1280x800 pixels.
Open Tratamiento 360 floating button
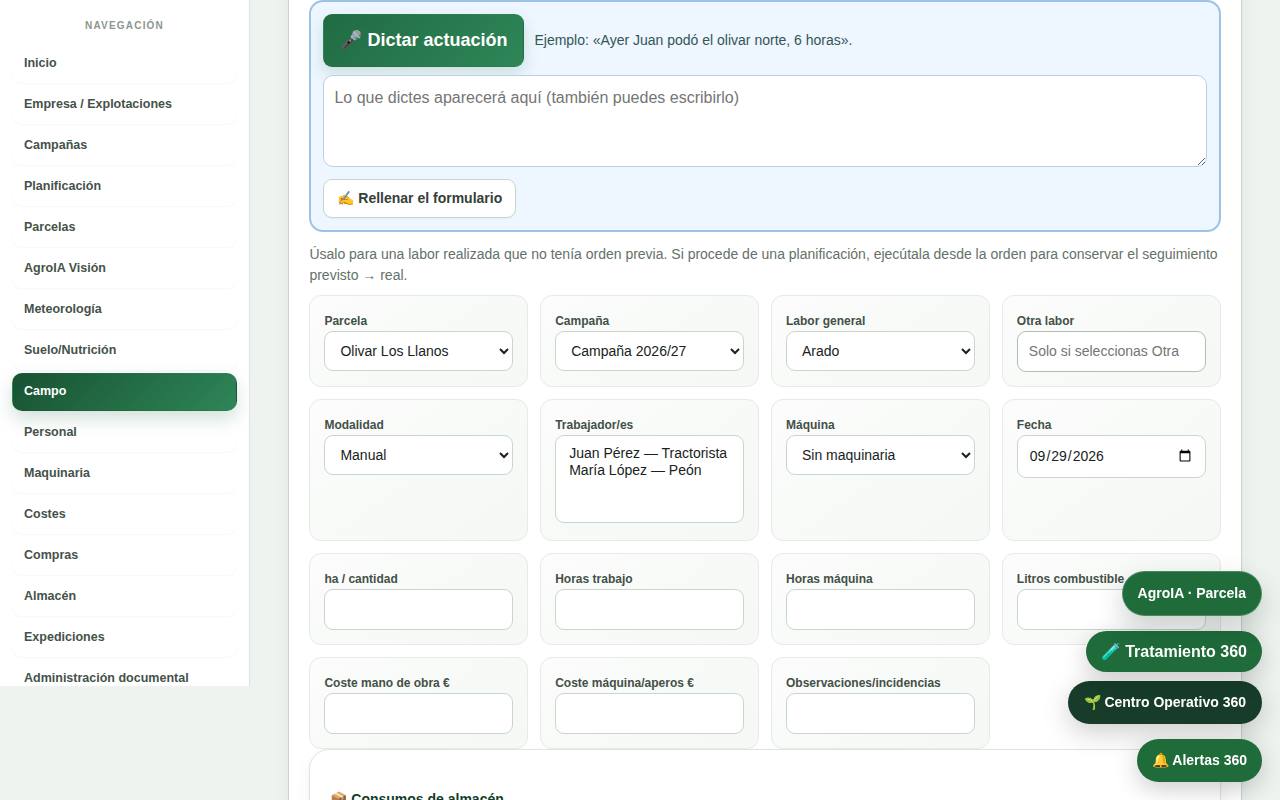1174,651
